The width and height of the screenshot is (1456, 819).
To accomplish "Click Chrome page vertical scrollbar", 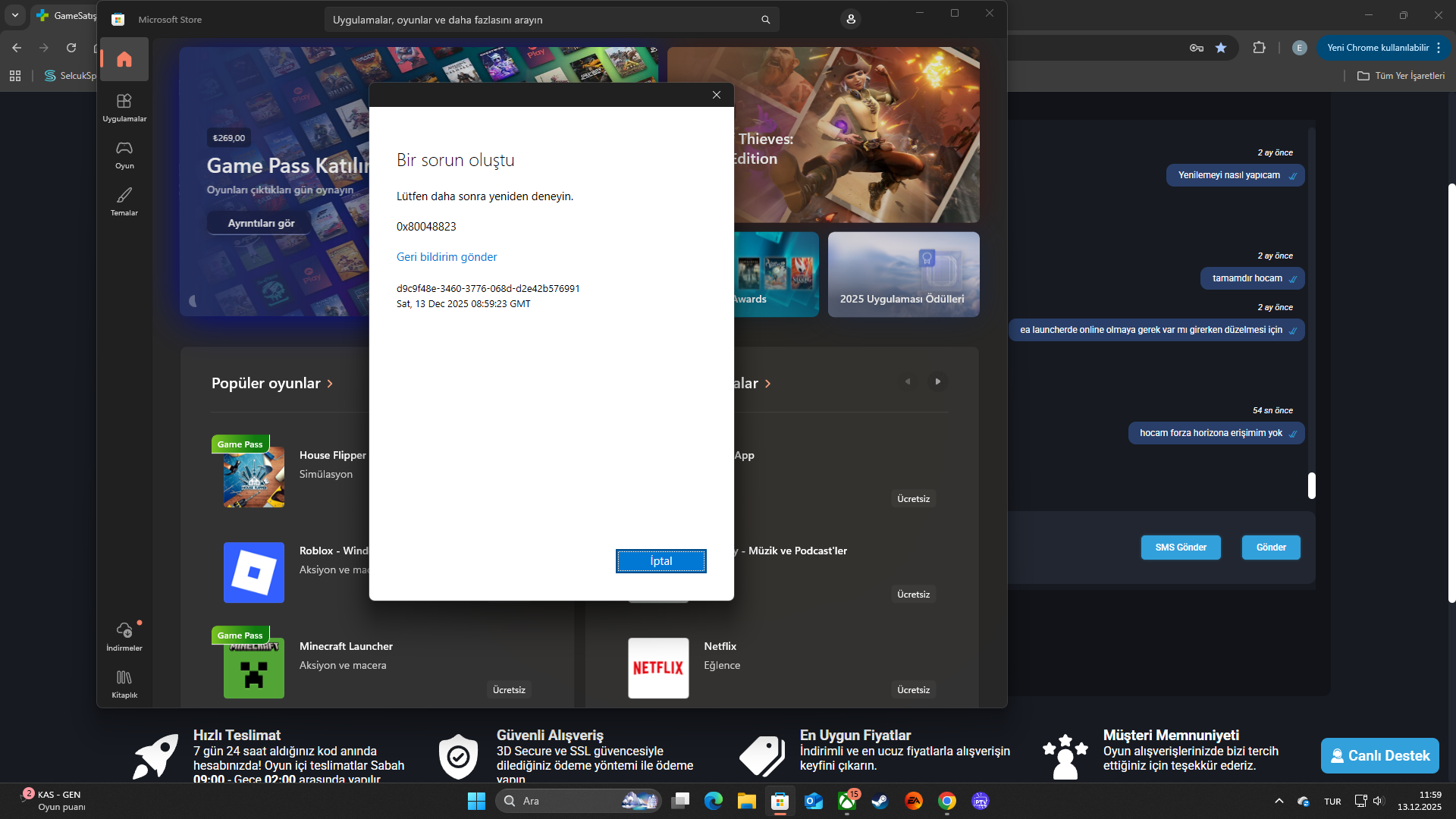I will tap(1451, 393).
